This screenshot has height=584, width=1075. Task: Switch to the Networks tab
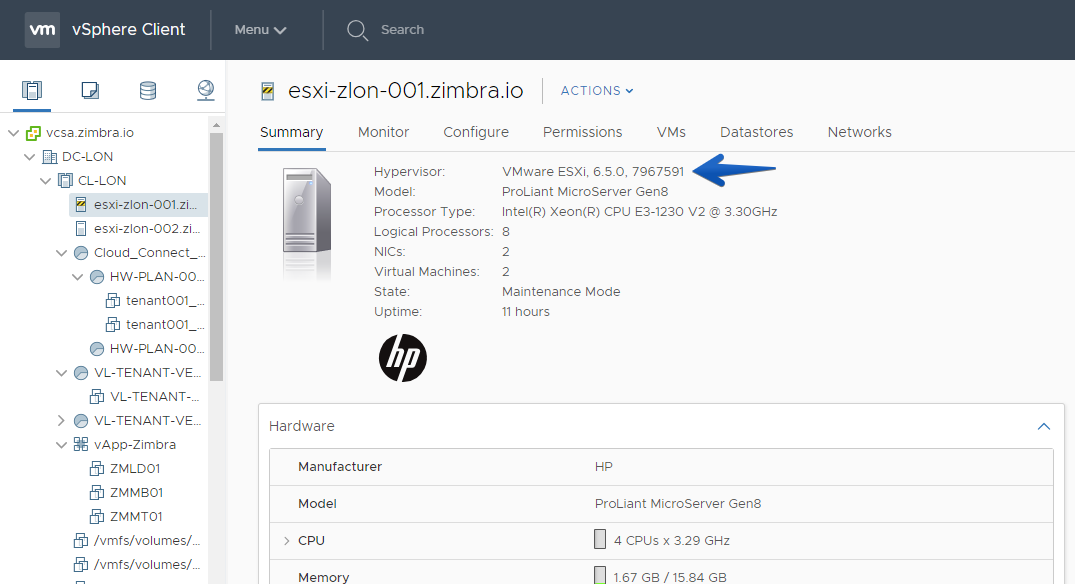860,132
